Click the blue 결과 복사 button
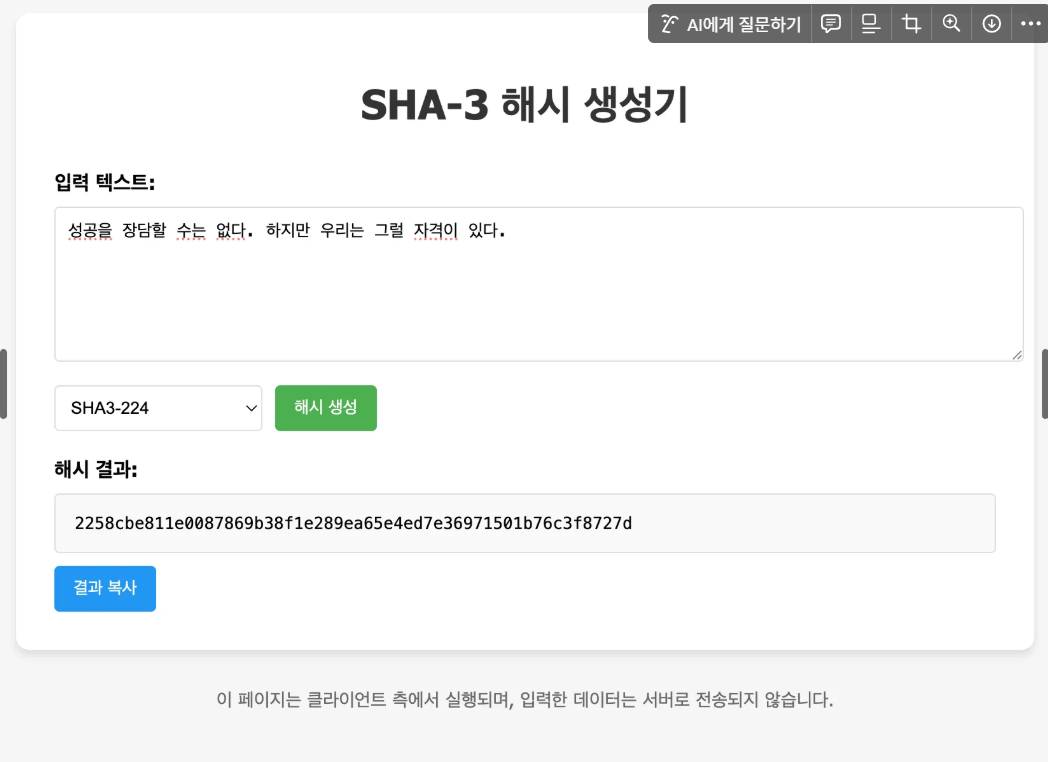The width and height of the screenshot is (1048, 762). 105,588
